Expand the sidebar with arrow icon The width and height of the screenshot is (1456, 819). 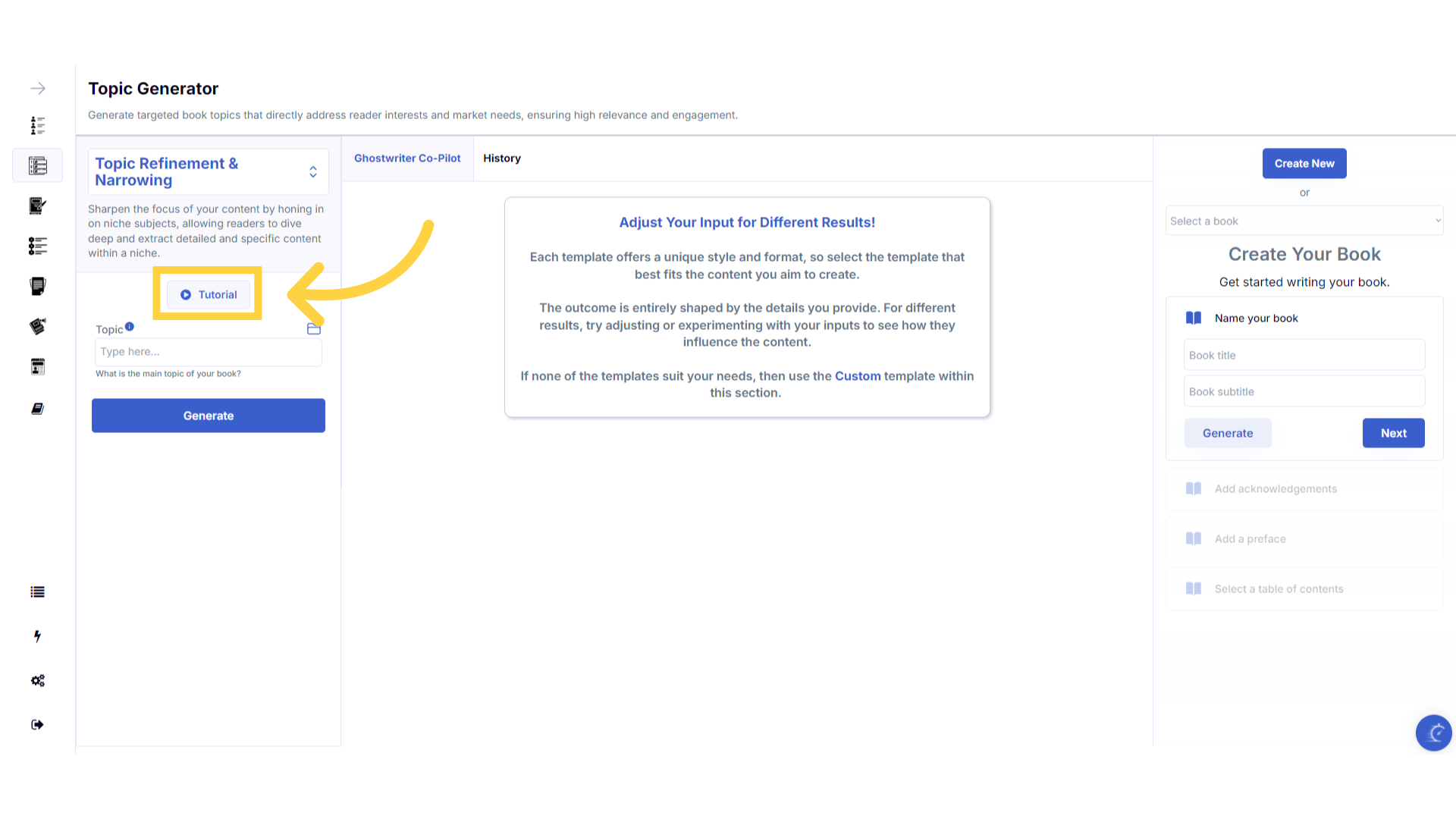coord(38,89)
